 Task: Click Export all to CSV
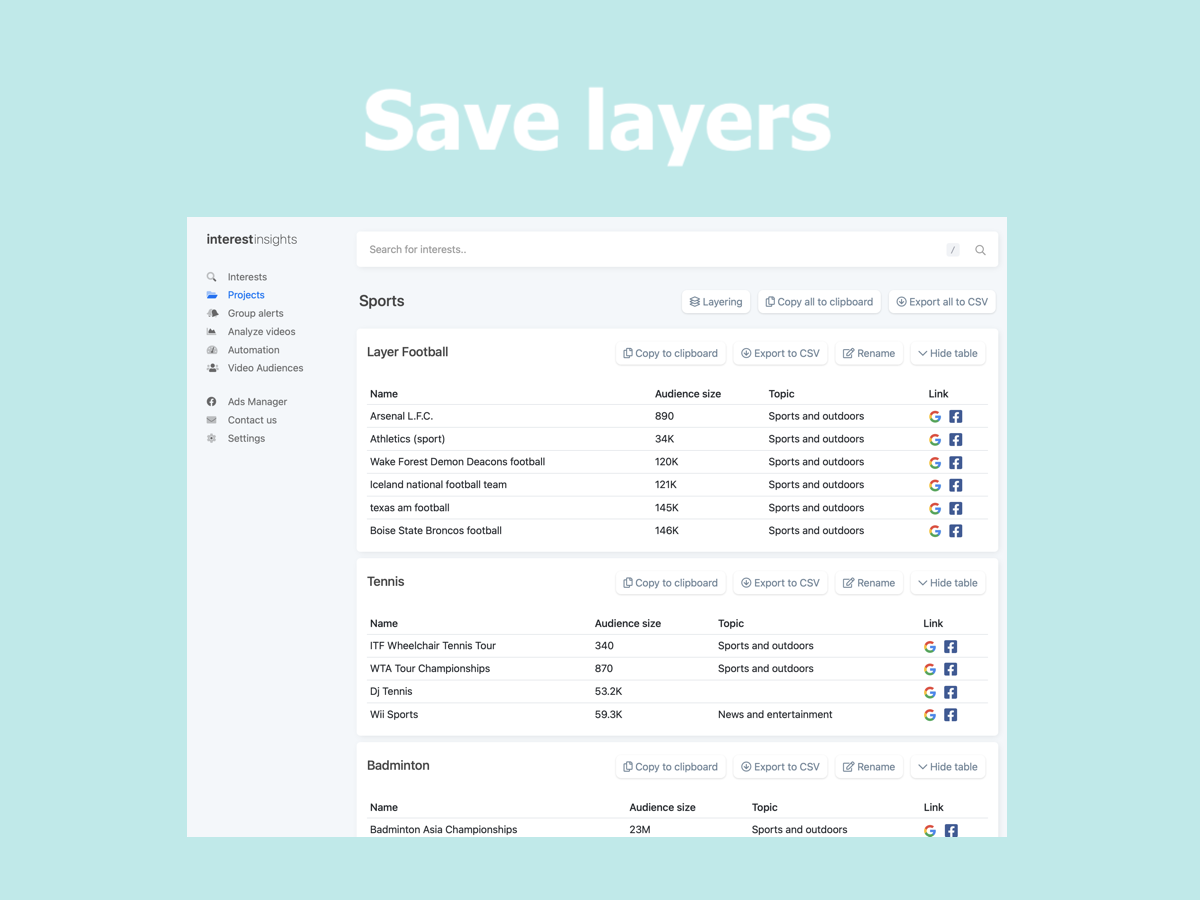(942, 302)
